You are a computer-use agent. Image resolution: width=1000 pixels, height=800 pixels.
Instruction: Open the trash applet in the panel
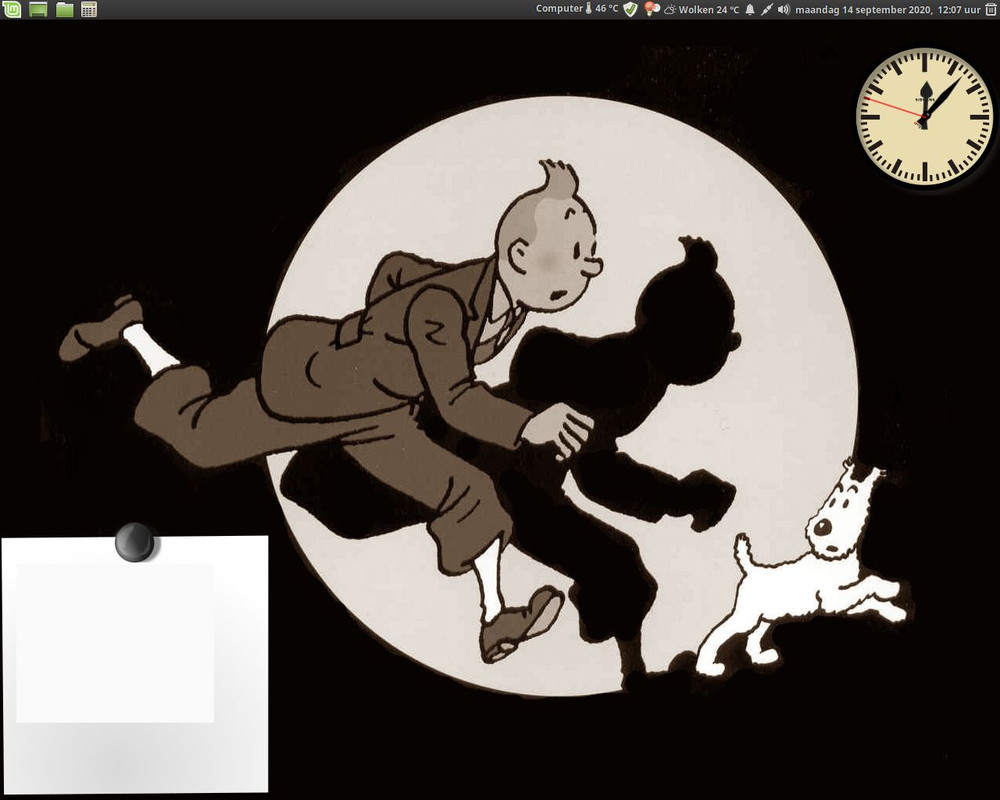coord(990,10)
